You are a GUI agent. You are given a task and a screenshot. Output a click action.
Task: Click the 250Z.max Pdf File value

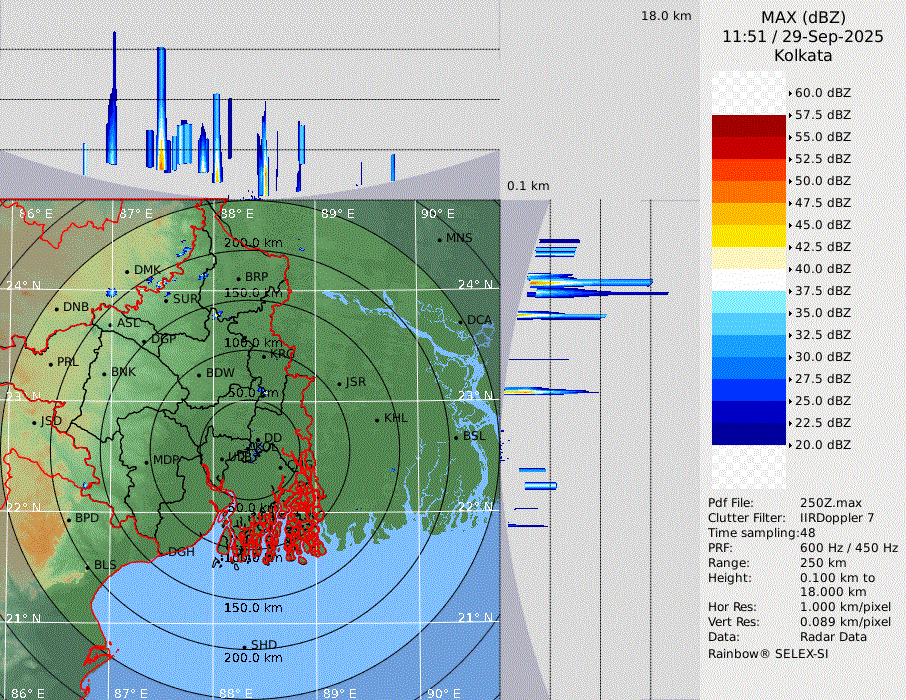tap(830, 503)
